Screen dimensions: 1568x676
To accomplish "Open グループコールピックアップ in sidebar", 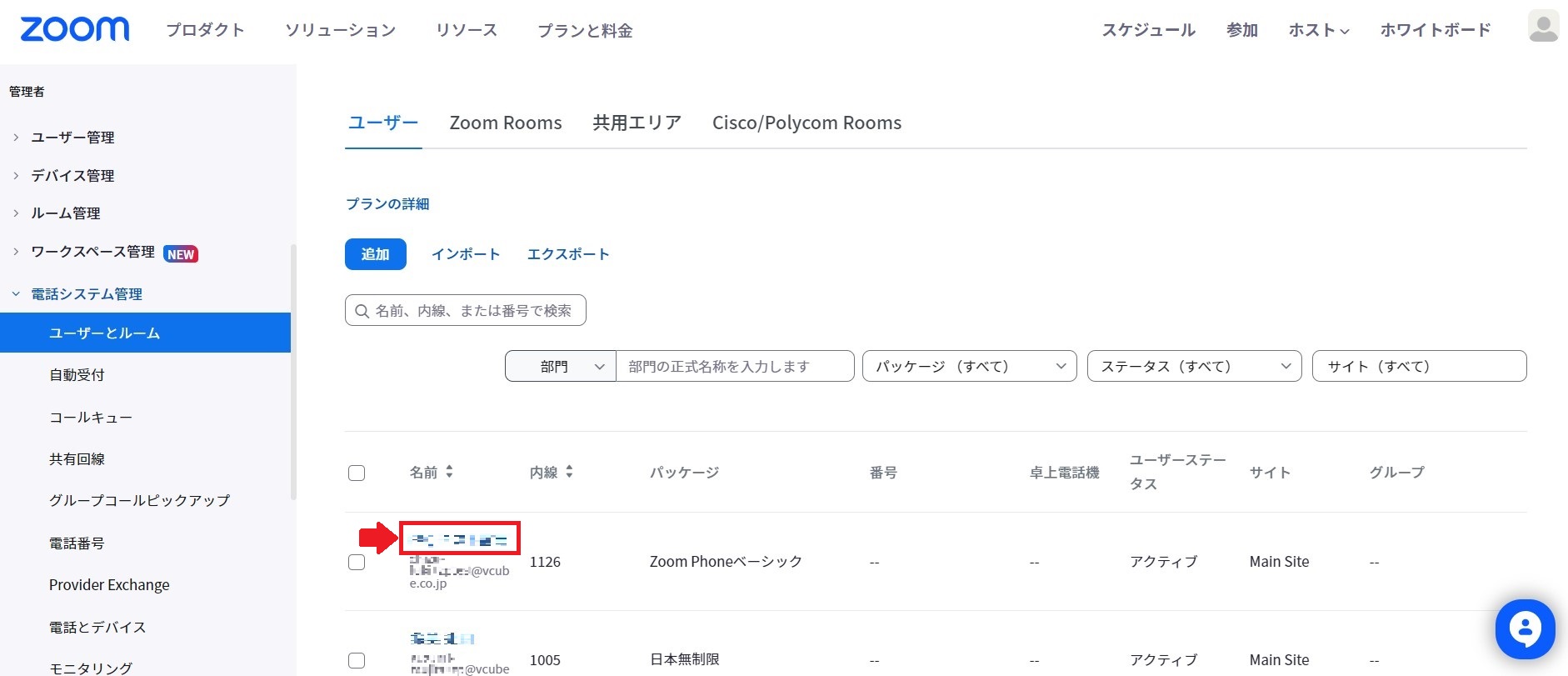I will pyautogui.click(x=139, y=500).
